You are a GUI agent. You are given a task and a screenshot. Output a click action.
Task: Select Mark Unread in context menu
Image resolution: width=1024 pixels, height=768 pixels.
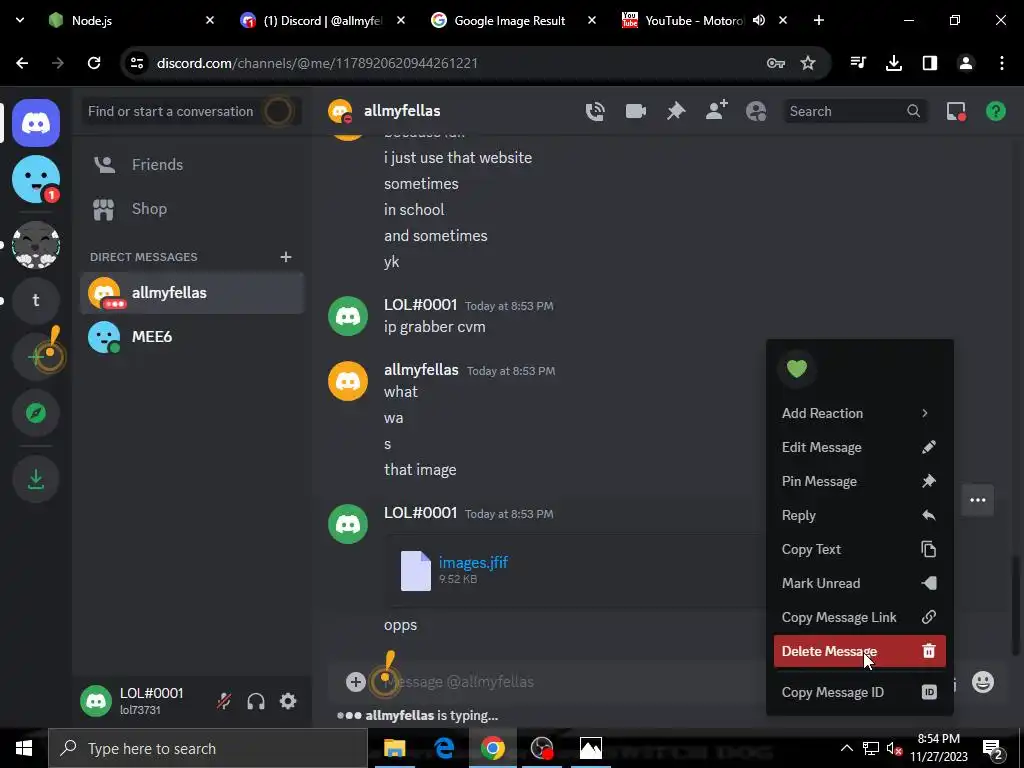click(x=859, y=583)
